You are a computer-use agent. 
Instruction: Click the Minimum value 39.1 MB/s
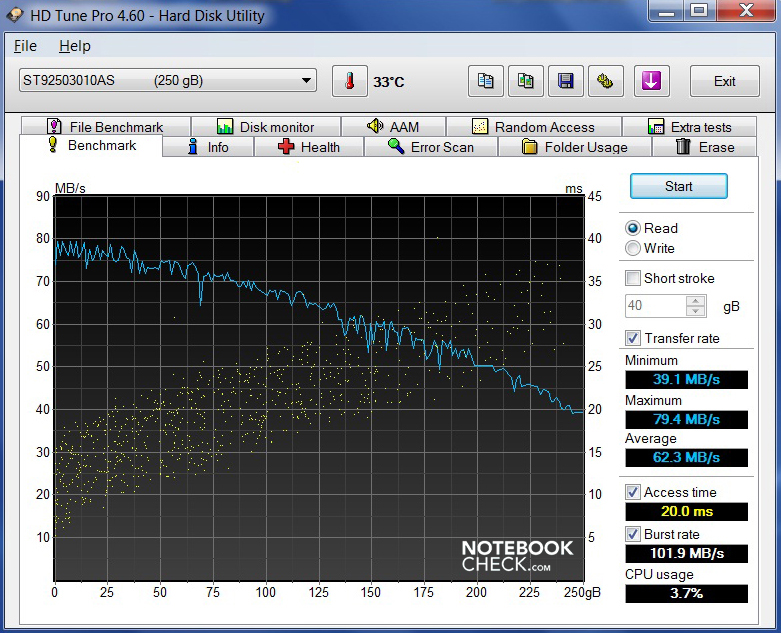pyautogui.click(x=686, y=380)
